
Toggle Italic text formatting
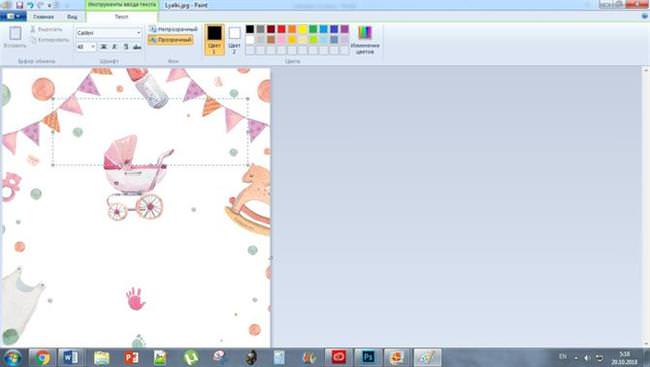tap(114, 46)
